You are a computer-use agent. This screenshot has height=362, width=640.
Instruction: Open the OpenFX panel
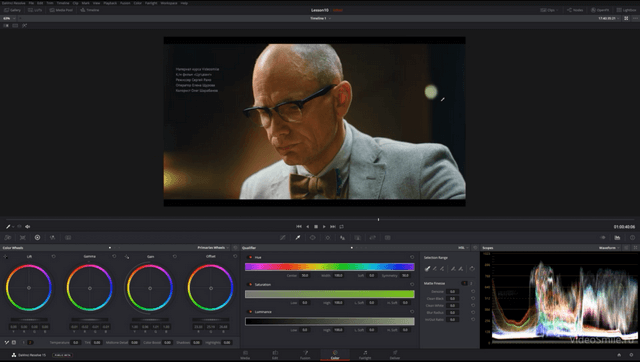coord(600,10)
